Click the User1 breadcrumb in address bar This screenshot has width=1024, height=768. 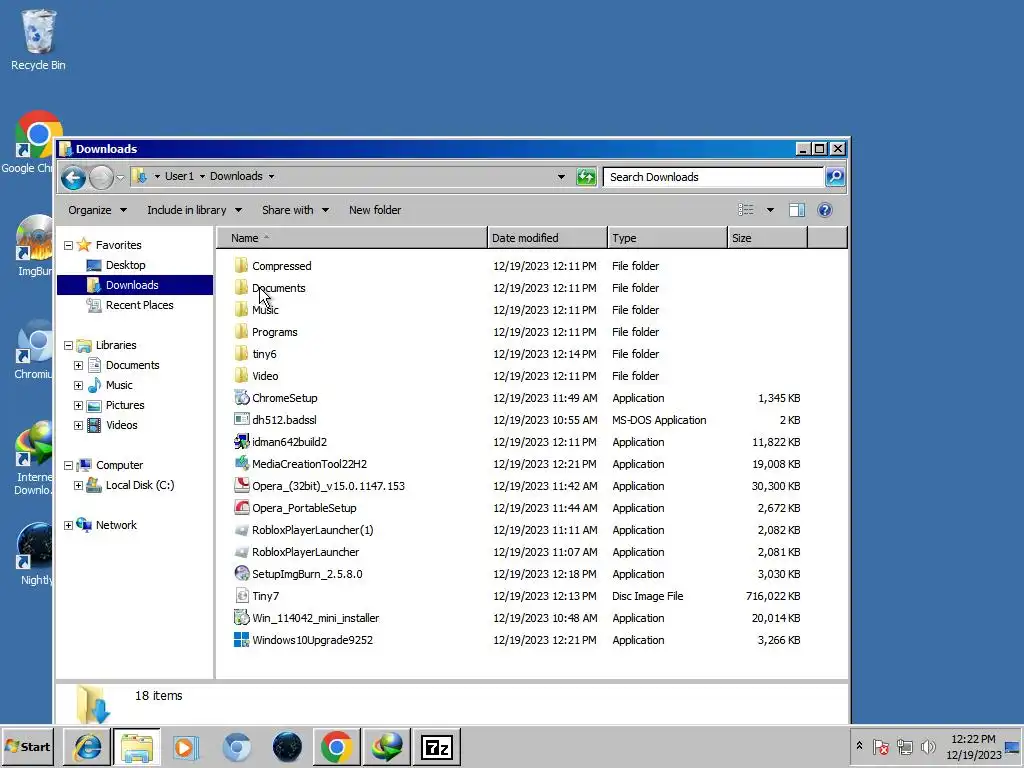click(179, 176)
